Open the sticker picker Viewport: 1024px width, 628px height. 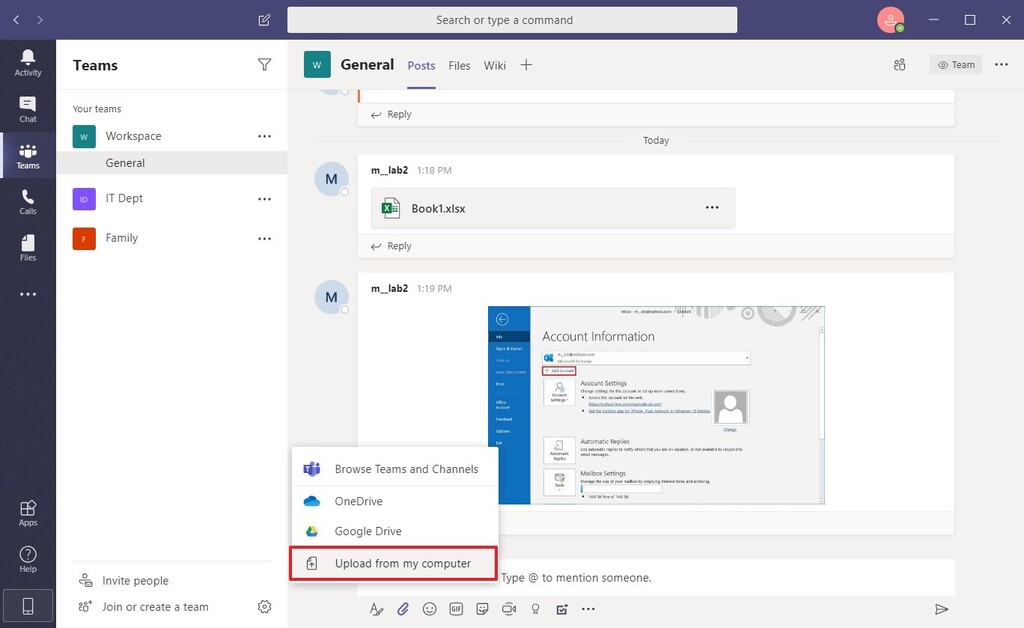[482, 609]
